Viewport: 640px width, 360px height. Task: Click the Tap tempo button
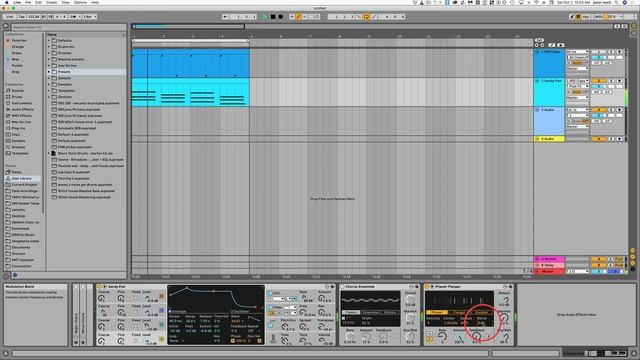22,17
